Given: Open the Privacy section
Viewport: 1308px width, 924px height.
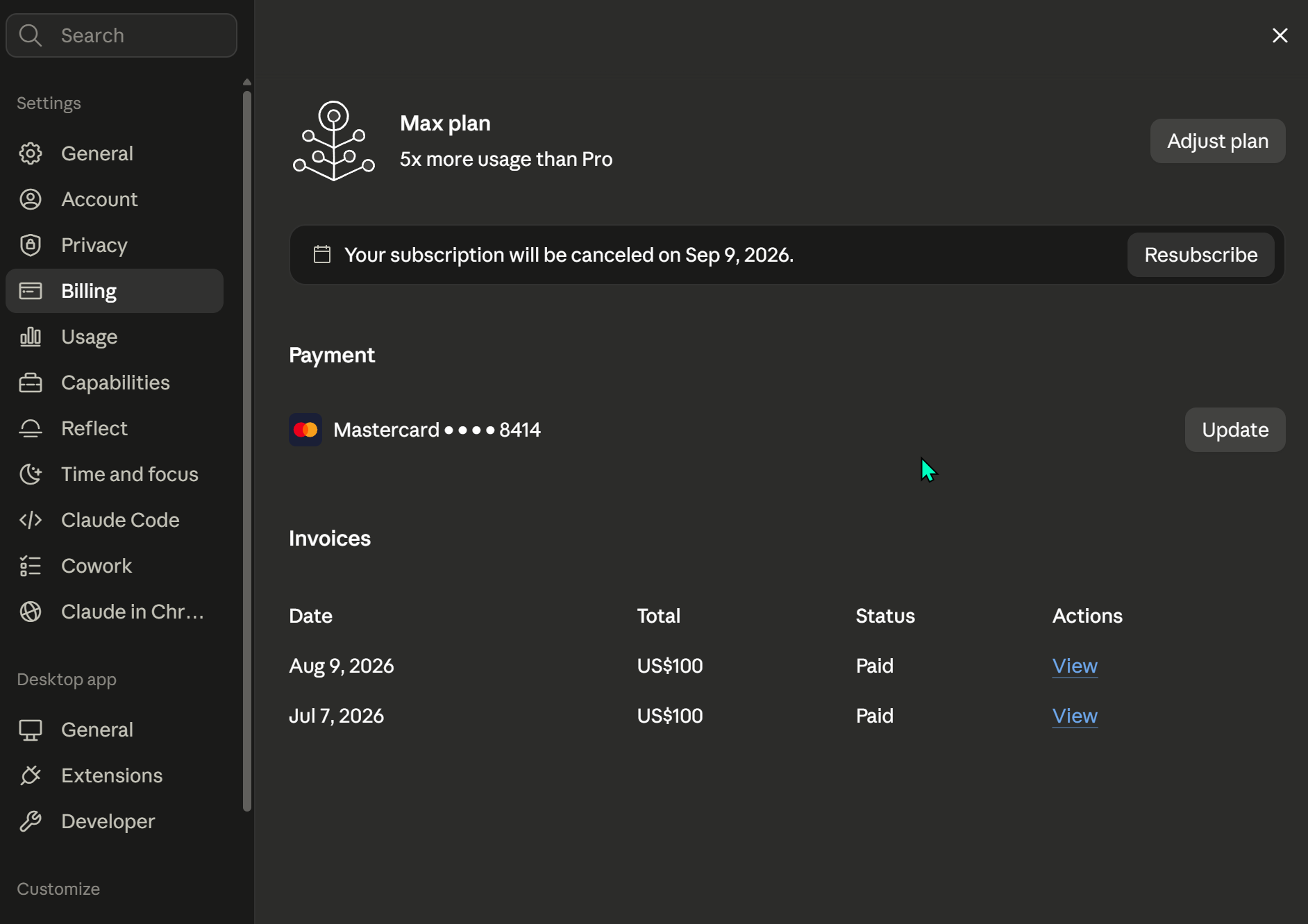Looking at the screenshot, I should tap(115, 245).
